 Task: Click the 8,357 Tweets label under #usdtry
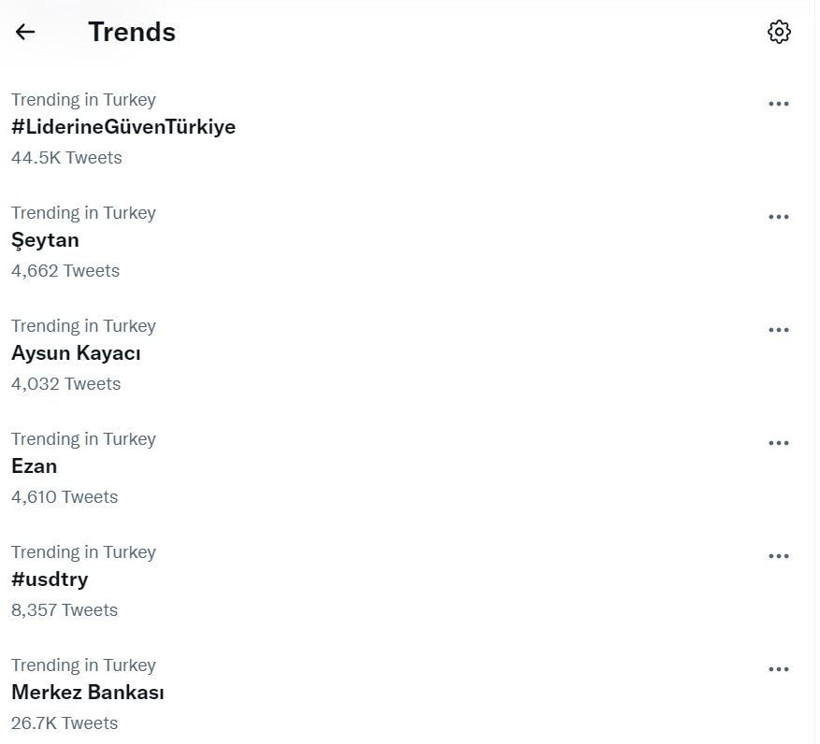tap(64, 609)
